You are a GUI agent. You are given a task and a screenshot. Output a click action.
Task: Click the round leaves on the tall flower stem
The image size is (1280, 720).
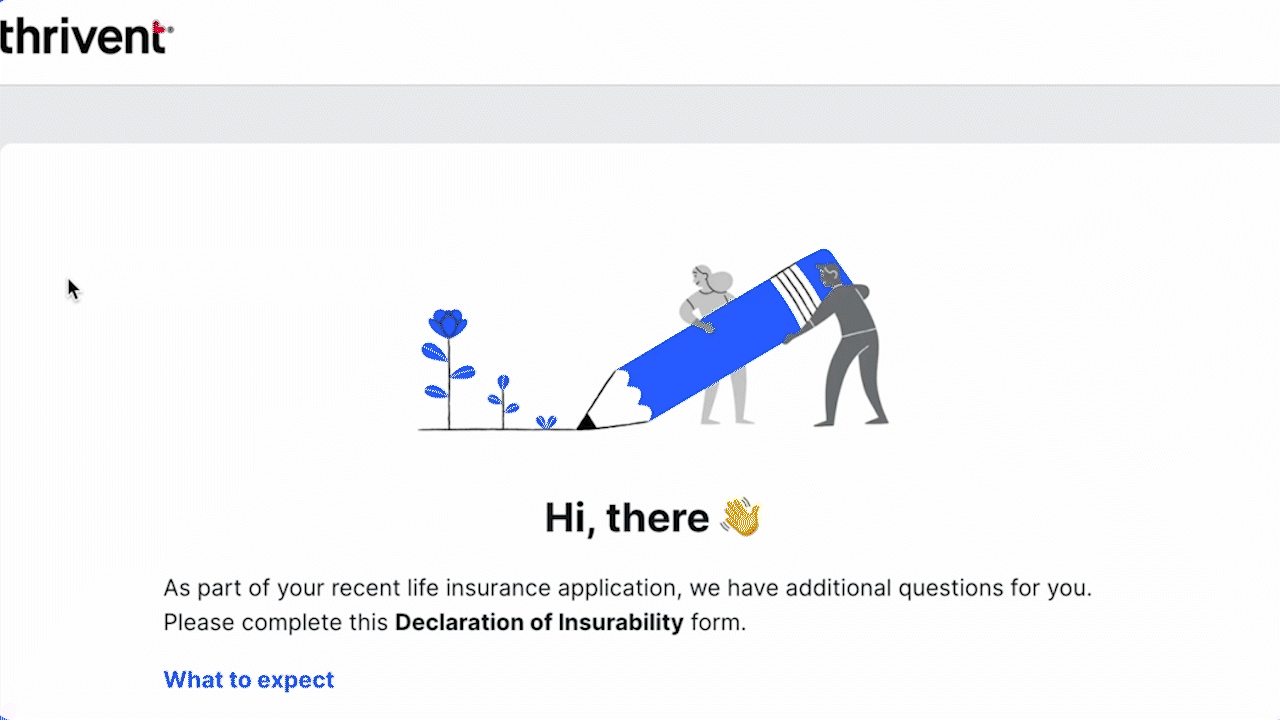[435, 352]
